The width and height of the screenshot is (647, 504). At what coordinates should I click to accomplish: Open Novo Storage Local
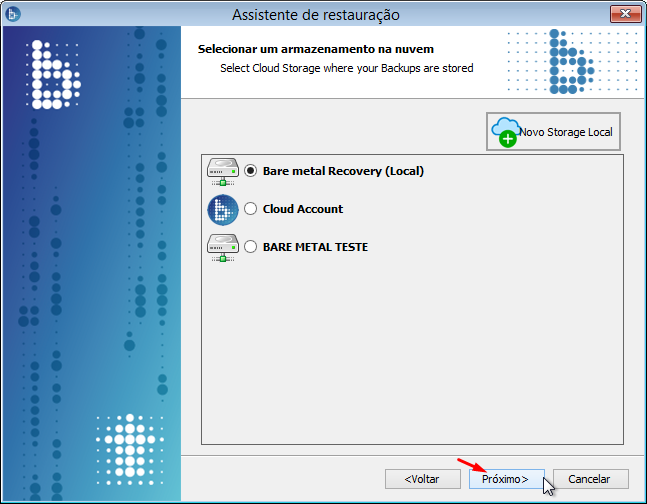(x=553, y=132)
